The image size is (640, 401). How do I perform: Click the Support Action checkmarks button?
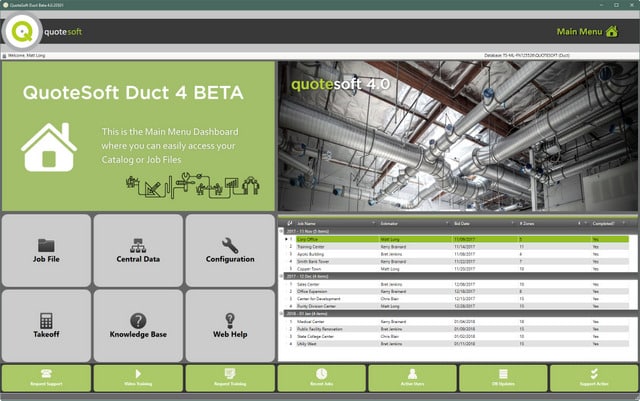pos(594,378)
